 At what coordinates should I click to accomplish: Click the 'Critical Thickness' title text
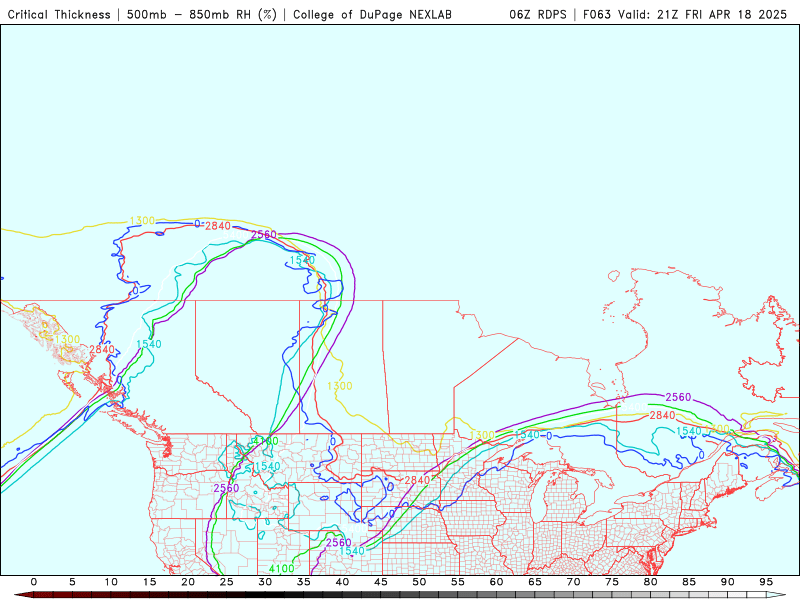(x=59, y=14)
